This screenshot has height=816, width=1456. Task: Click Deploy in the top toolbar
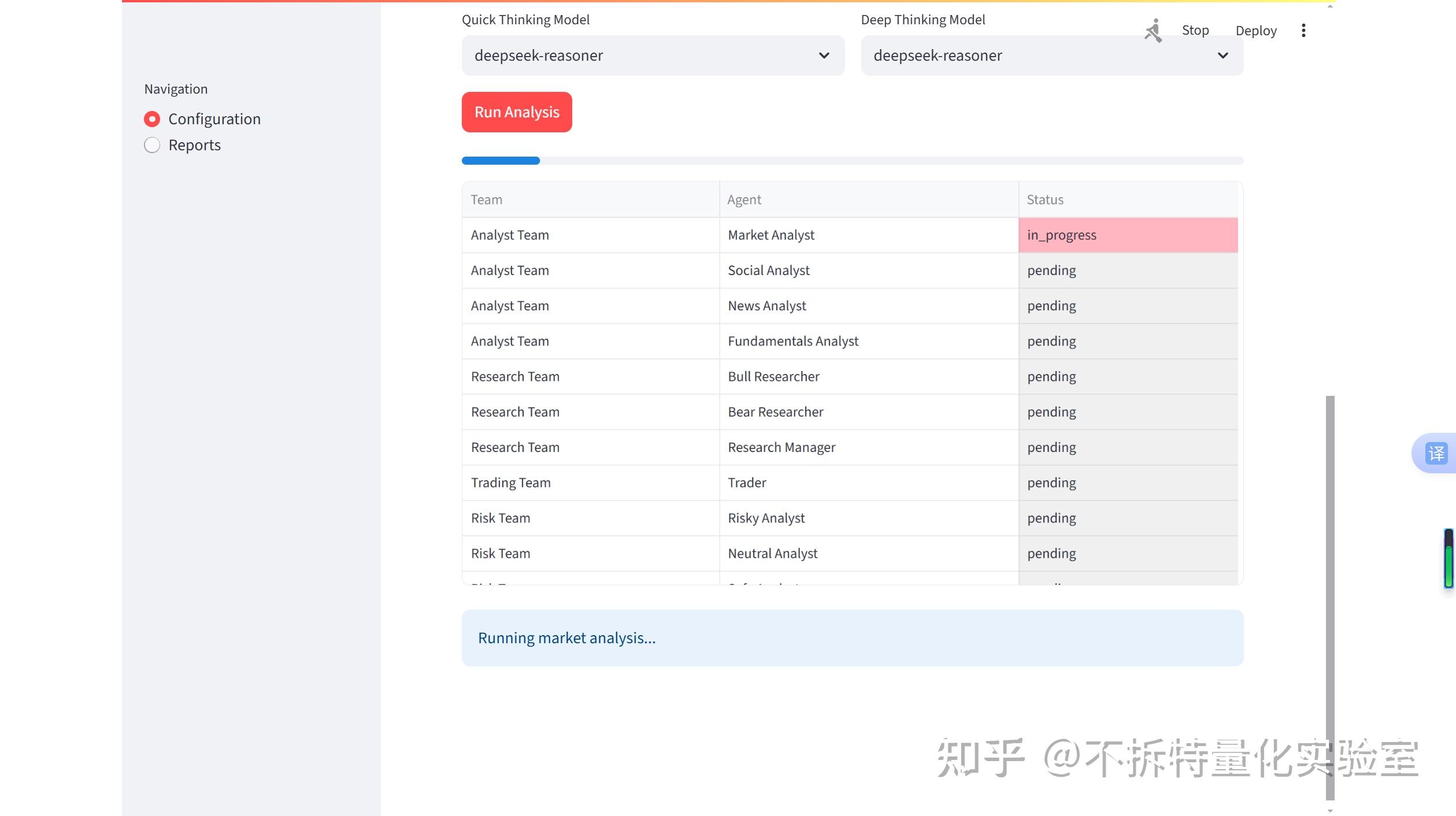pyautogui.click(x=1255, y=30)
